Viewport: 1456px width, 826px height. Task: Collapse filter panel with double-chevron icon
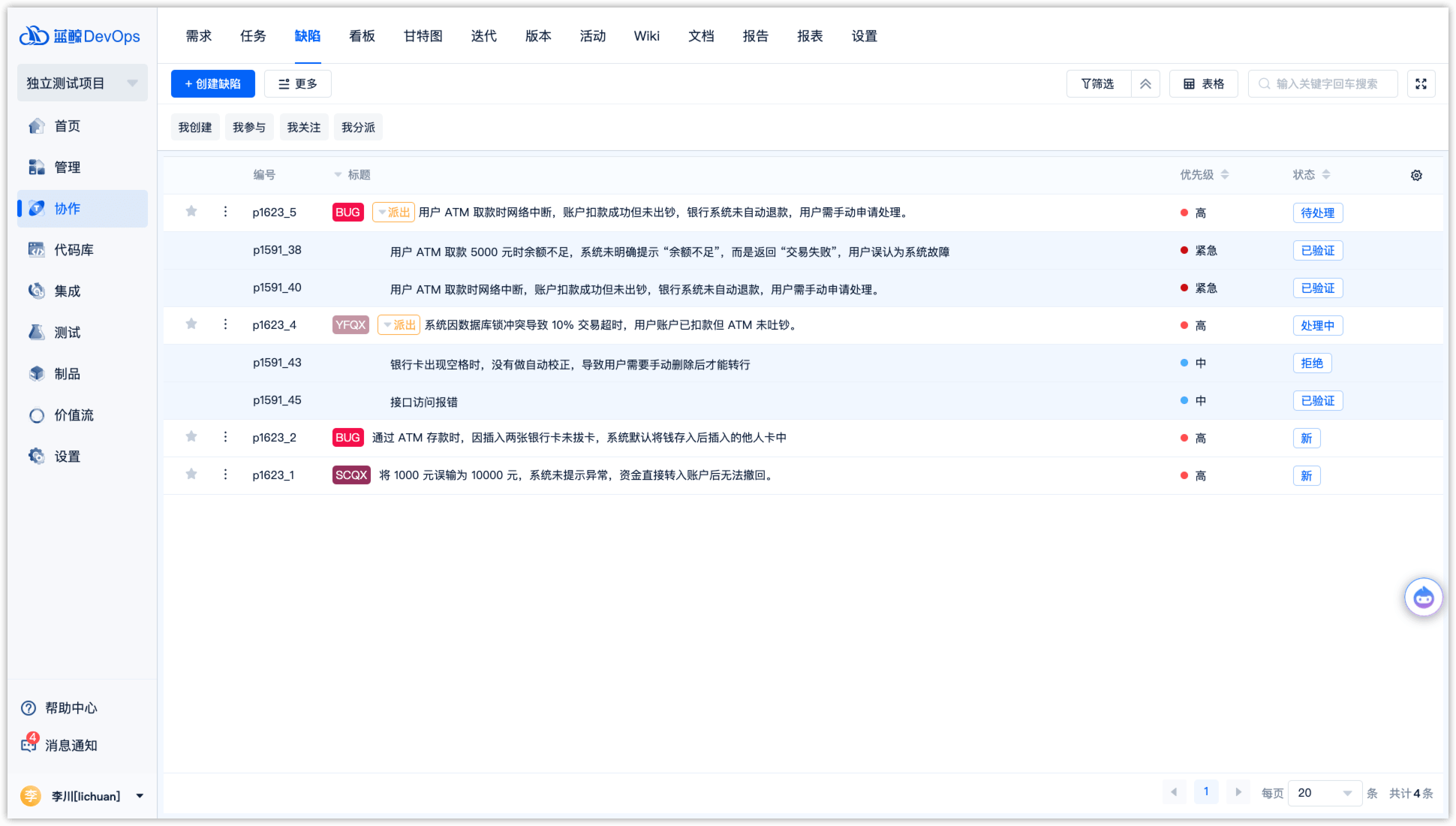click(x=1145, y=84)
